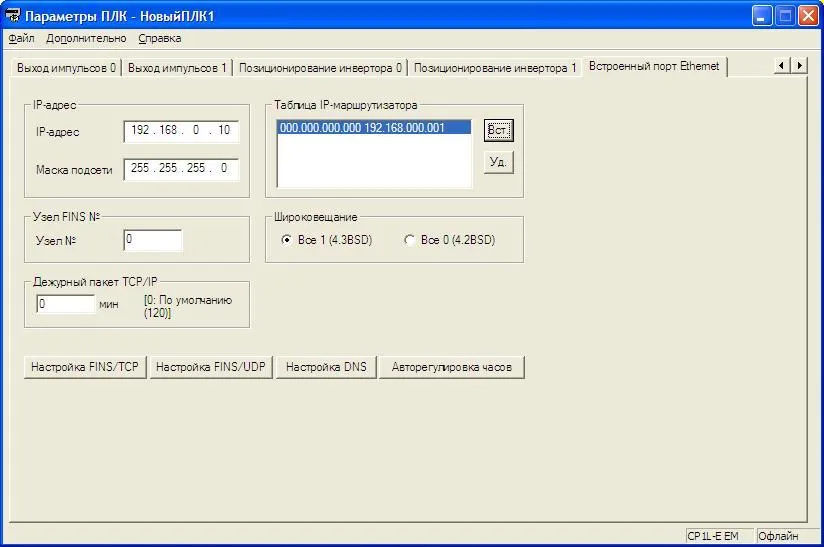Click the 'Настройка FINS/TCP' button
This screenshot has width=824, height=547.
click(85, 367)
